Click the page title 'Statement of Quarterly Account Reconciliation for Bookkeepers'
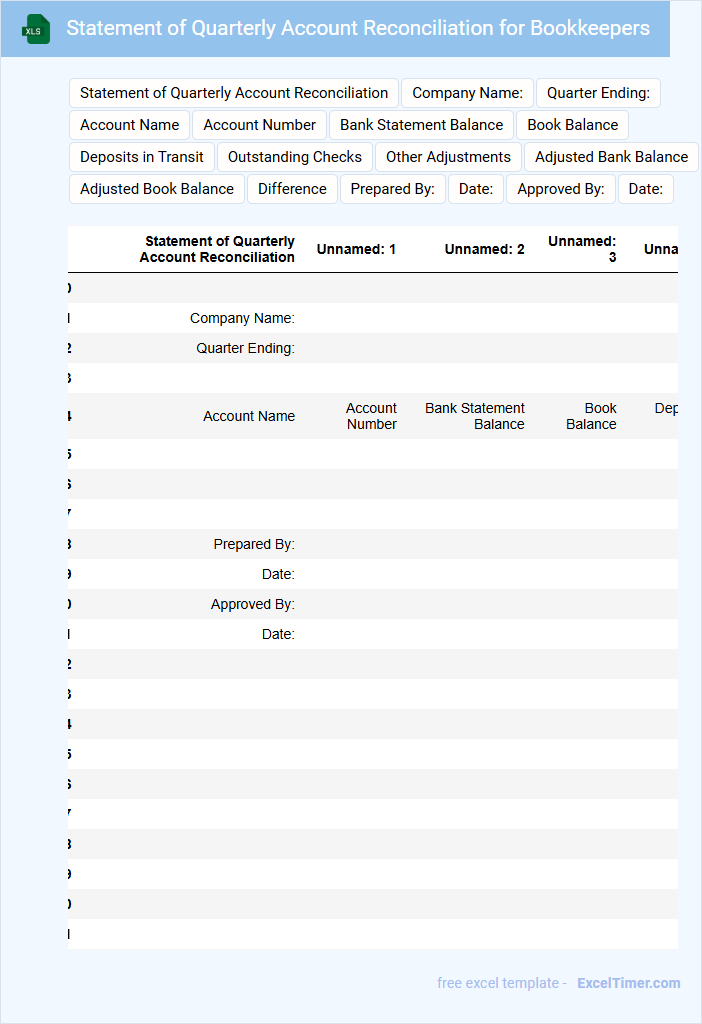The height and width of the screenshot is (1024, 702). click(358, 28)
